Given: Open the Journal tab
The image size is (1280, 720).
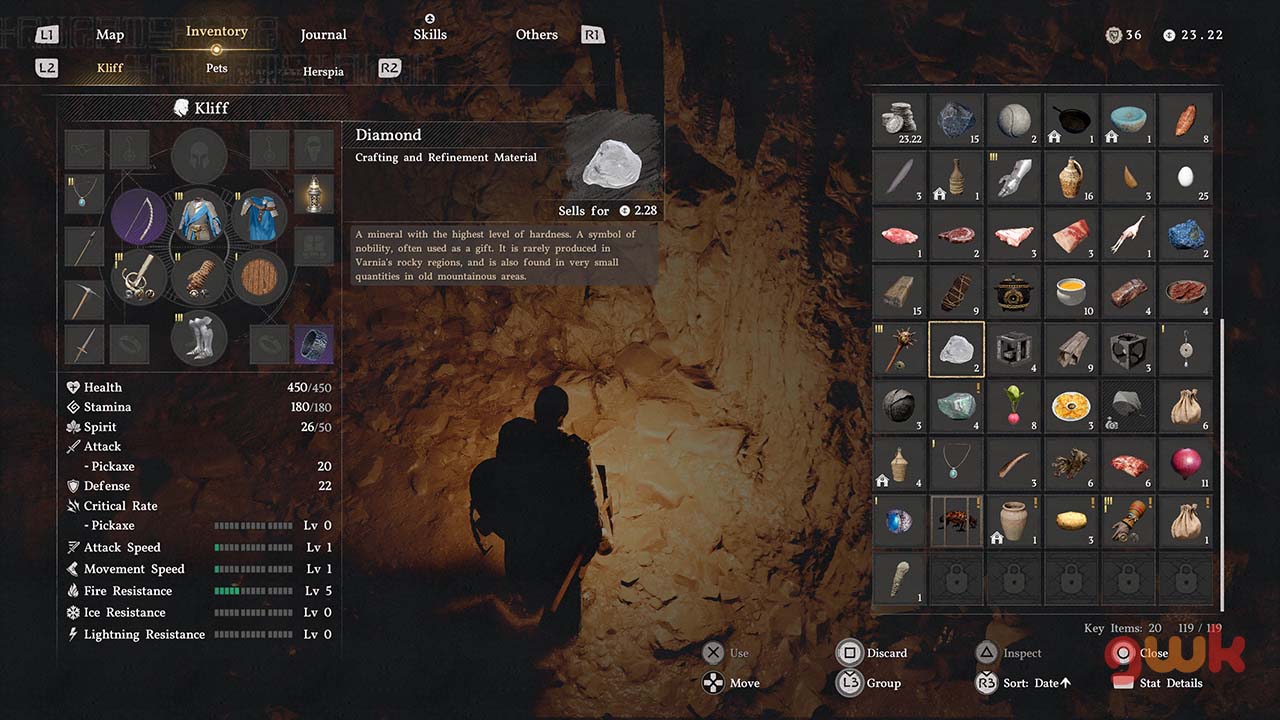Looking at the screenshot, I should pyautogui.click(x=323, y=35).
